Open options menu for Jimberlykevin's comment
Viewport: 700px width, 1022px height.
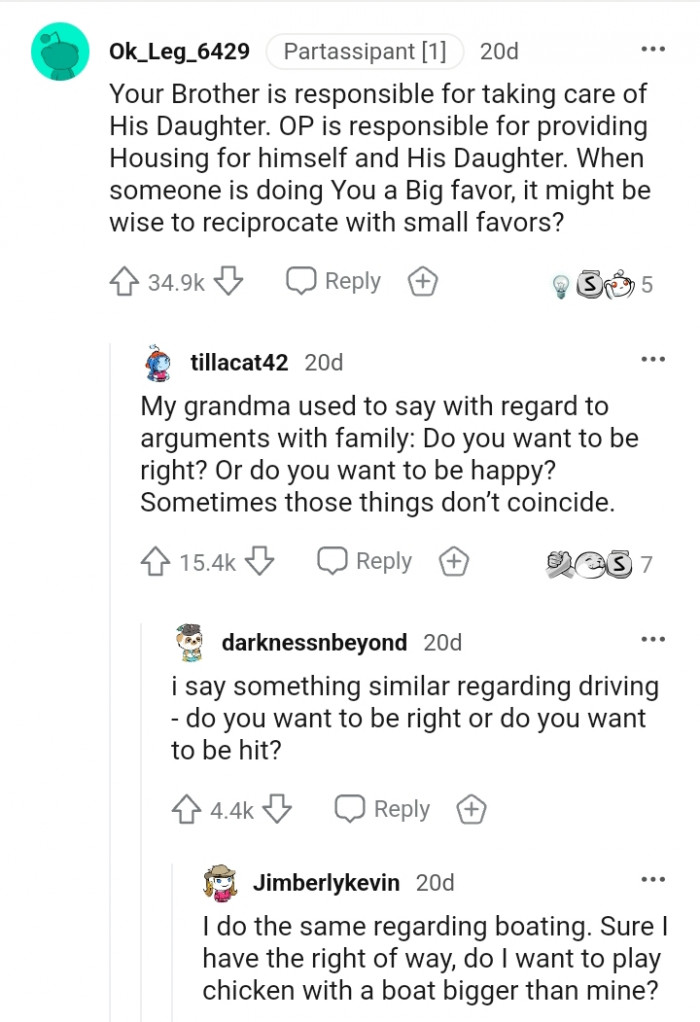pyautogui.click(x=652, y=879)
